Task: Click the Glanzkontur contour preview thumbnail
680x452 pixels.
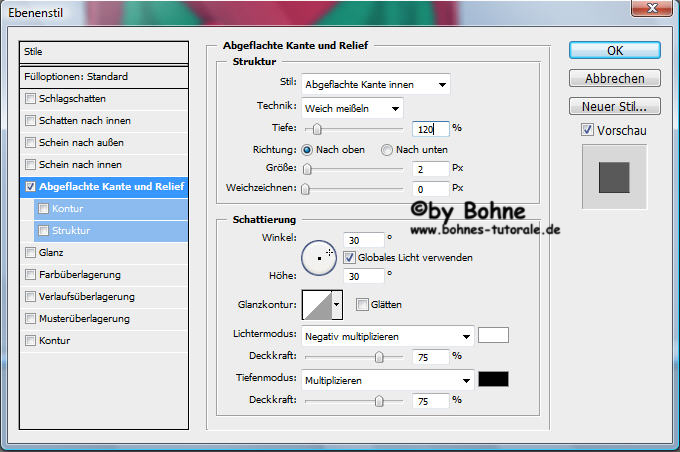Action: 316,304
